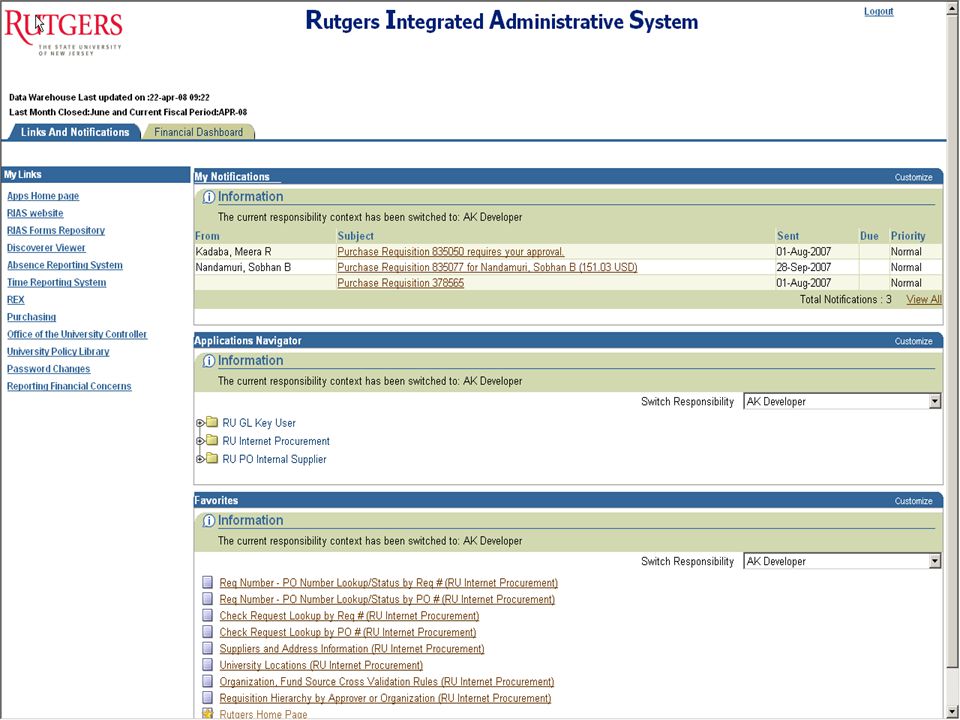
Task: Click document icon beside Organization, Fund Source Cross Validation
Action: (x=208, y=681)
